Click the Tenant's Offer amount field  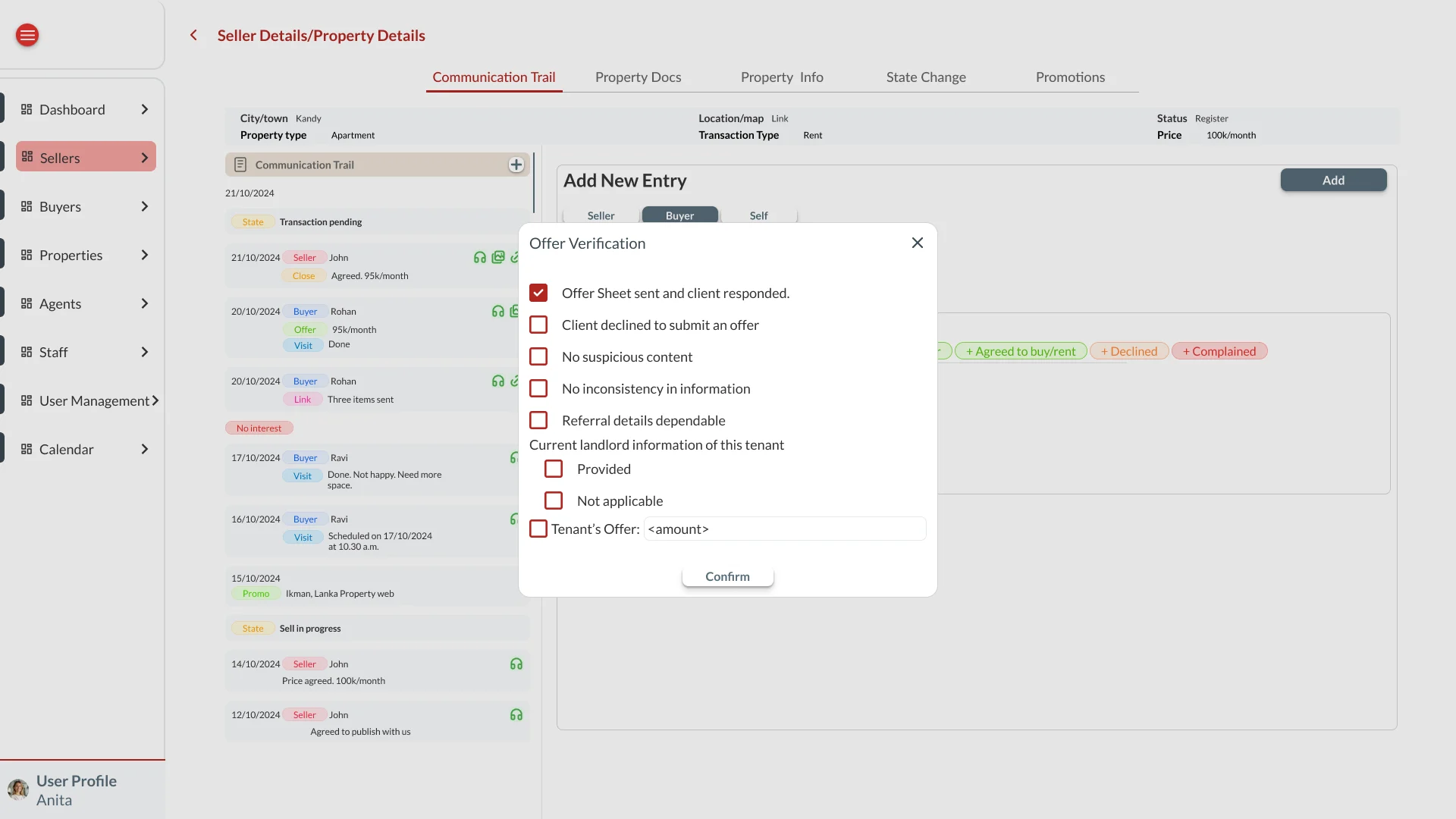[x=785, y=529]
